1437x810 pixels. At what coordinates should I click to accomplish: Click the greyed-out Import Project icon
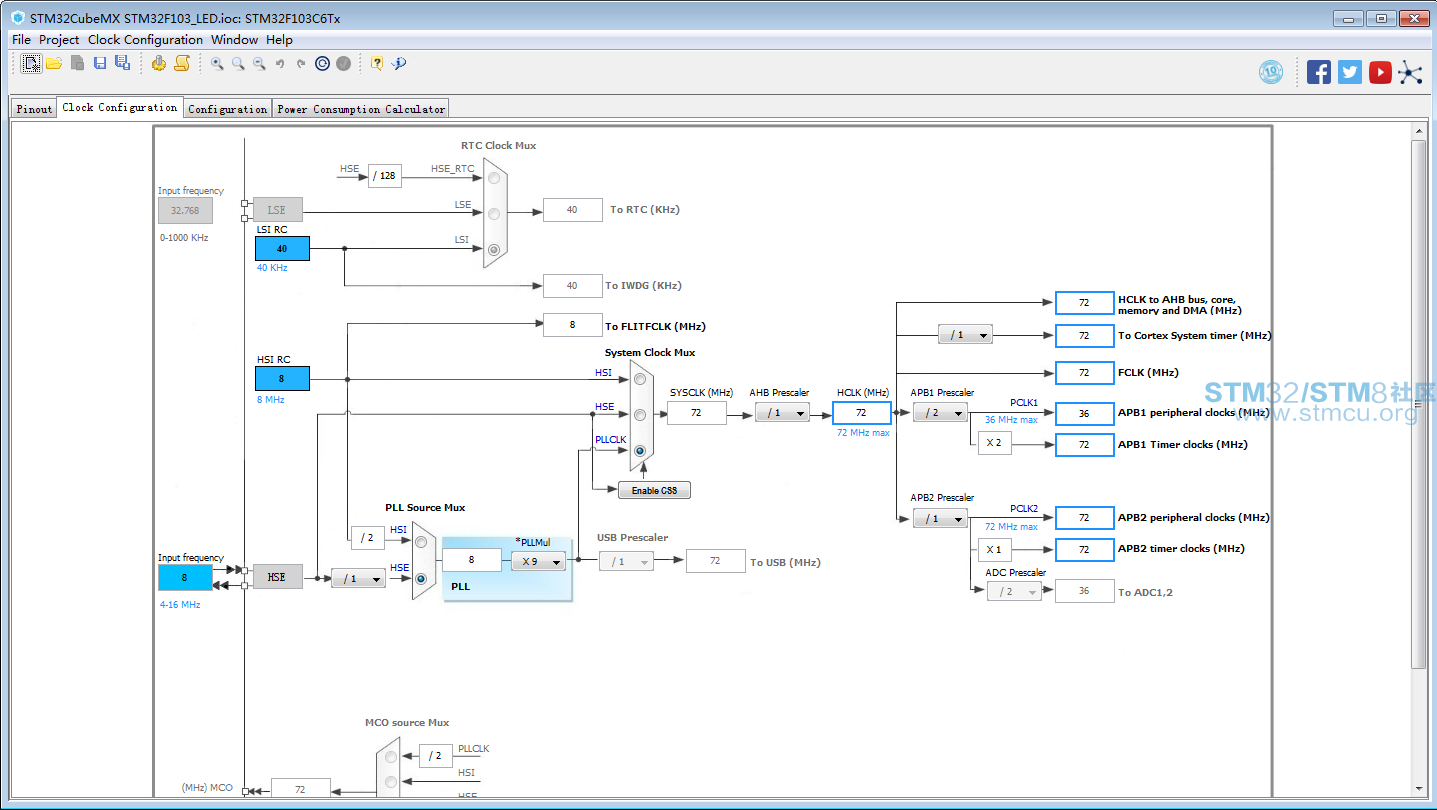point(77,63)
